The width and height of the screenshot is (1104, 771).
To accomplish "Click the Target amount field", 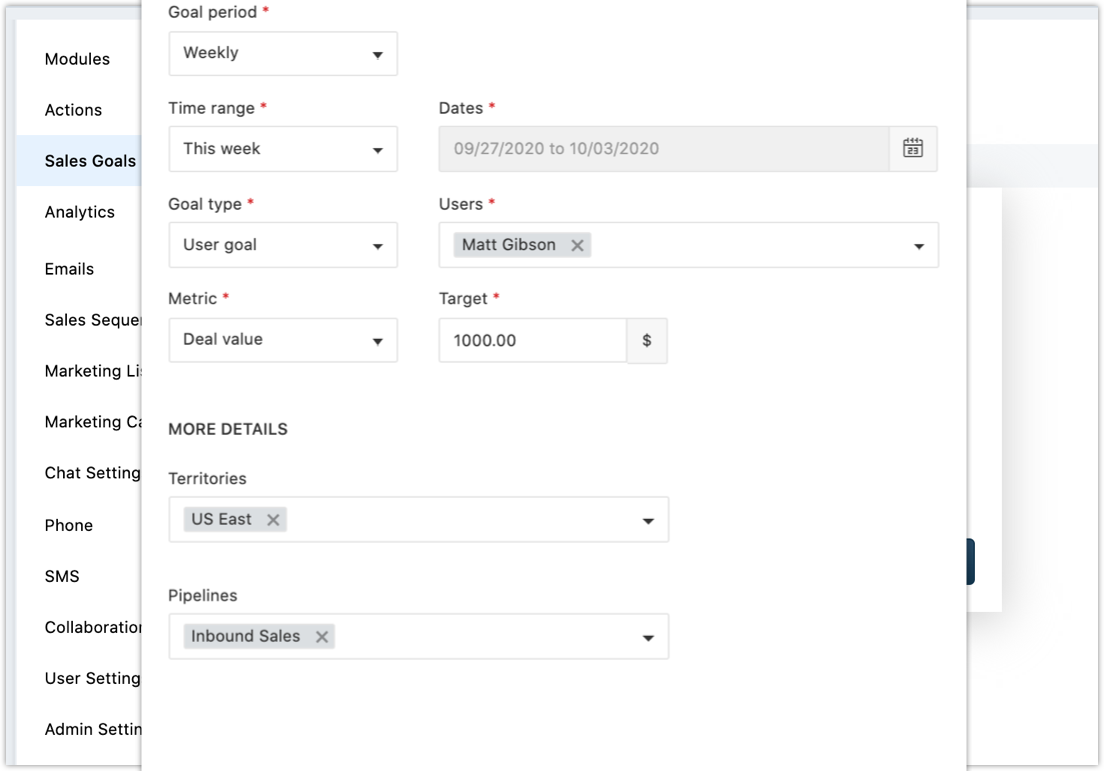I will point(532,341).
